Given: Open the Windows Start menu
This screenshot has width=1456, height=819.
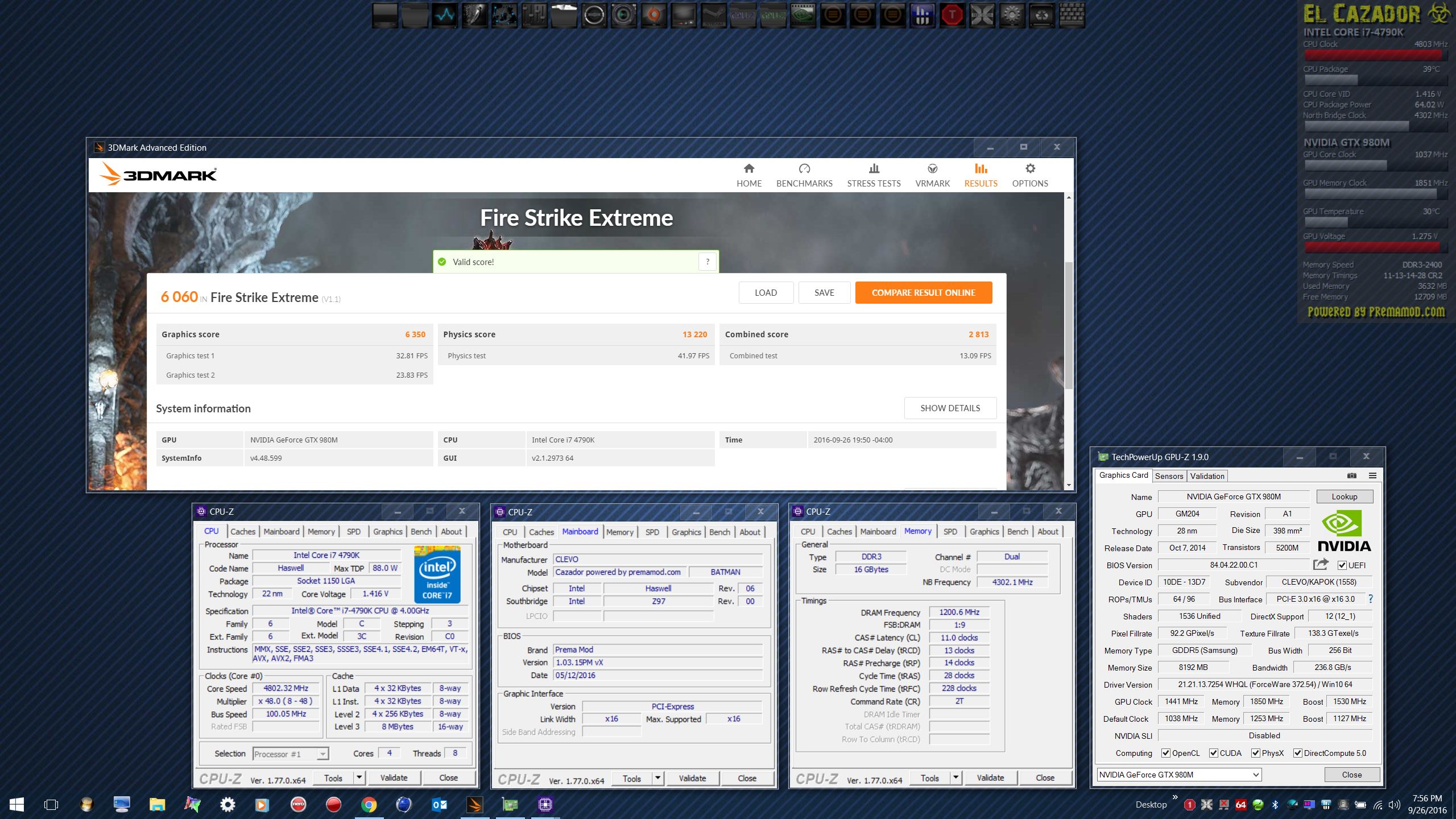Looking at the screenshot, I should click(16, 804).
